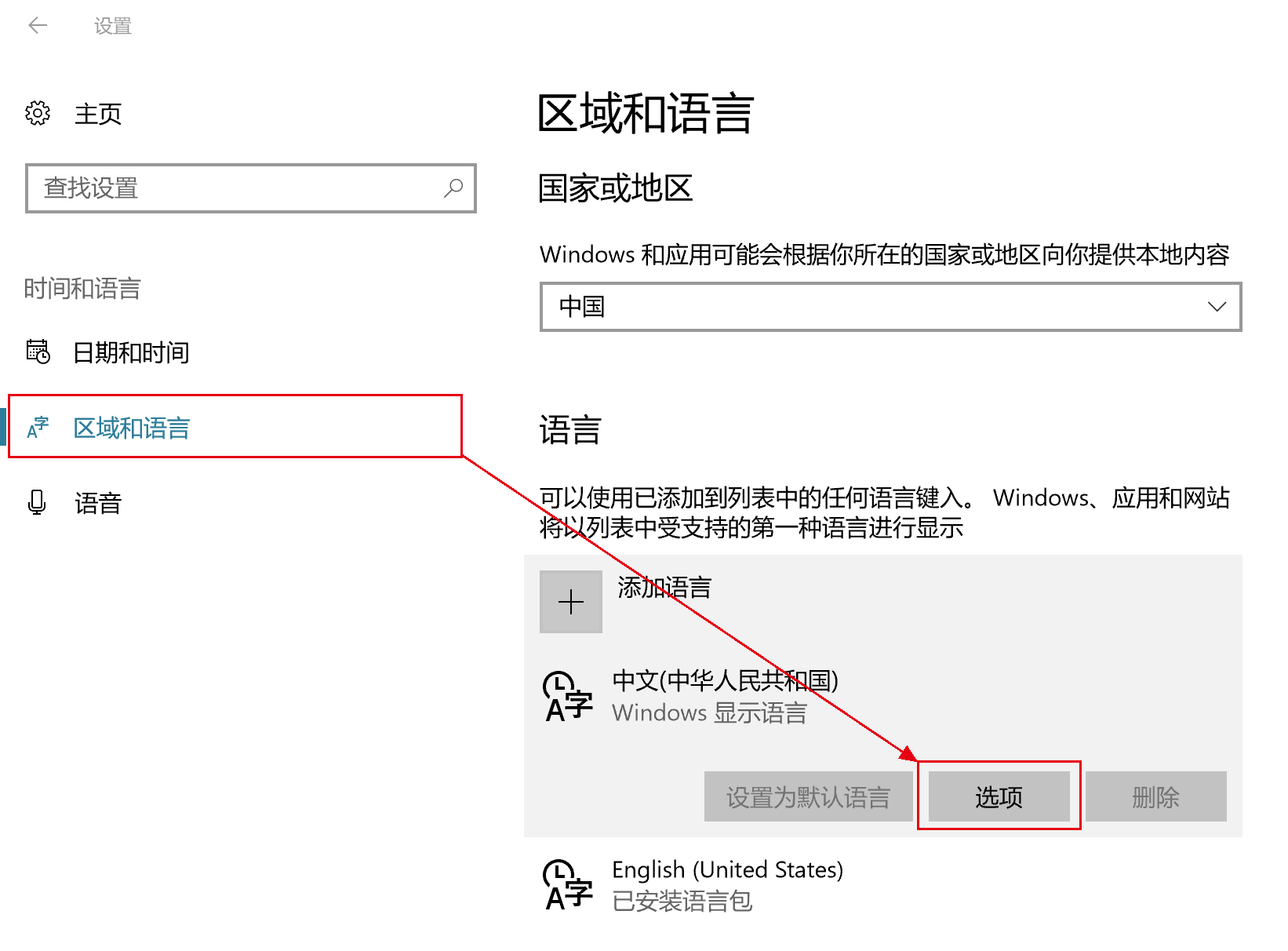The image size is (1288, 951).
Task: Select the 中文(中华人民共和国) language entry
Action: point(724,681)
